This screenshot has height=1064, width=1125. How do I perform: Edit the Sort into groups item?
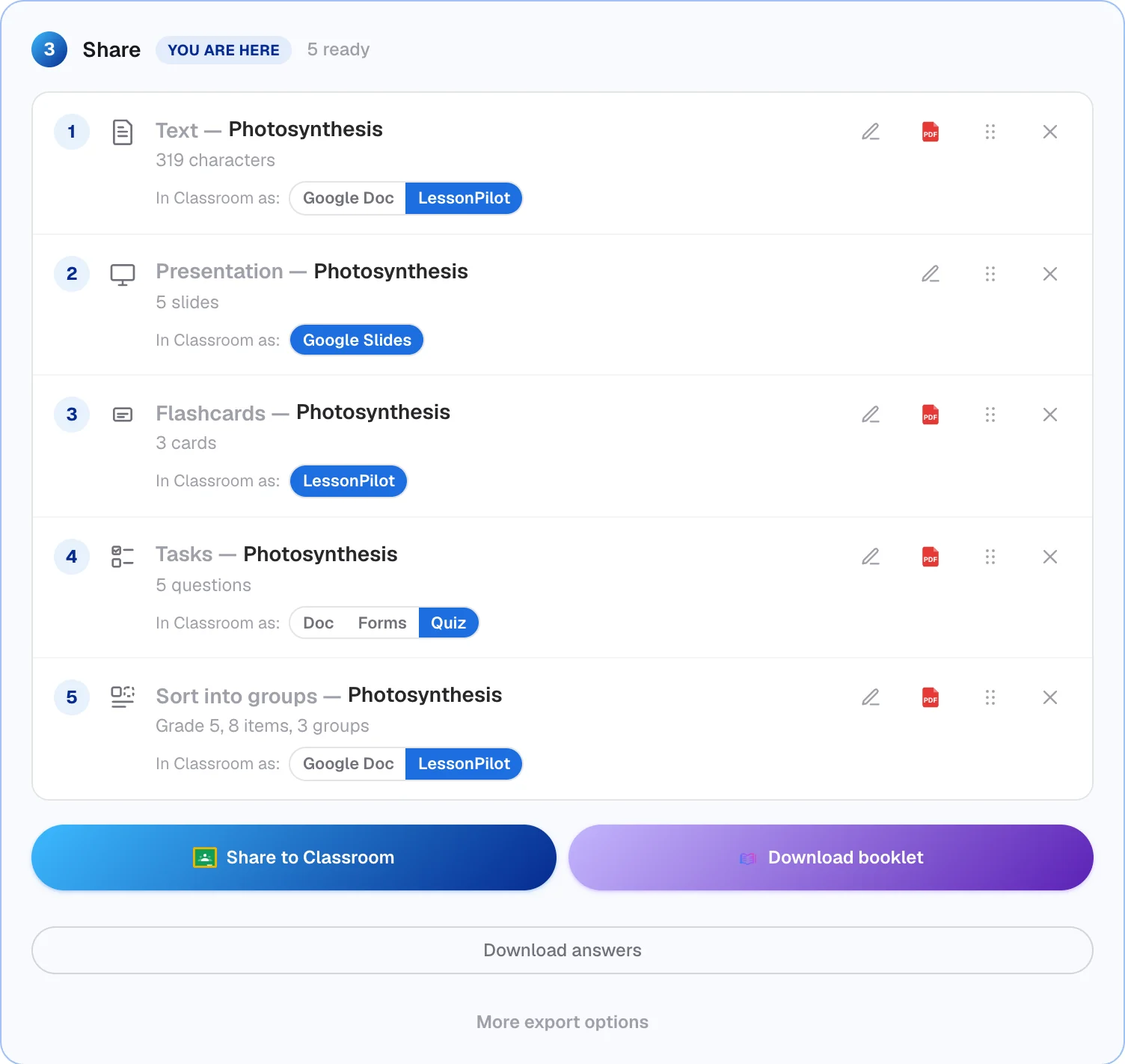point(871,697)
